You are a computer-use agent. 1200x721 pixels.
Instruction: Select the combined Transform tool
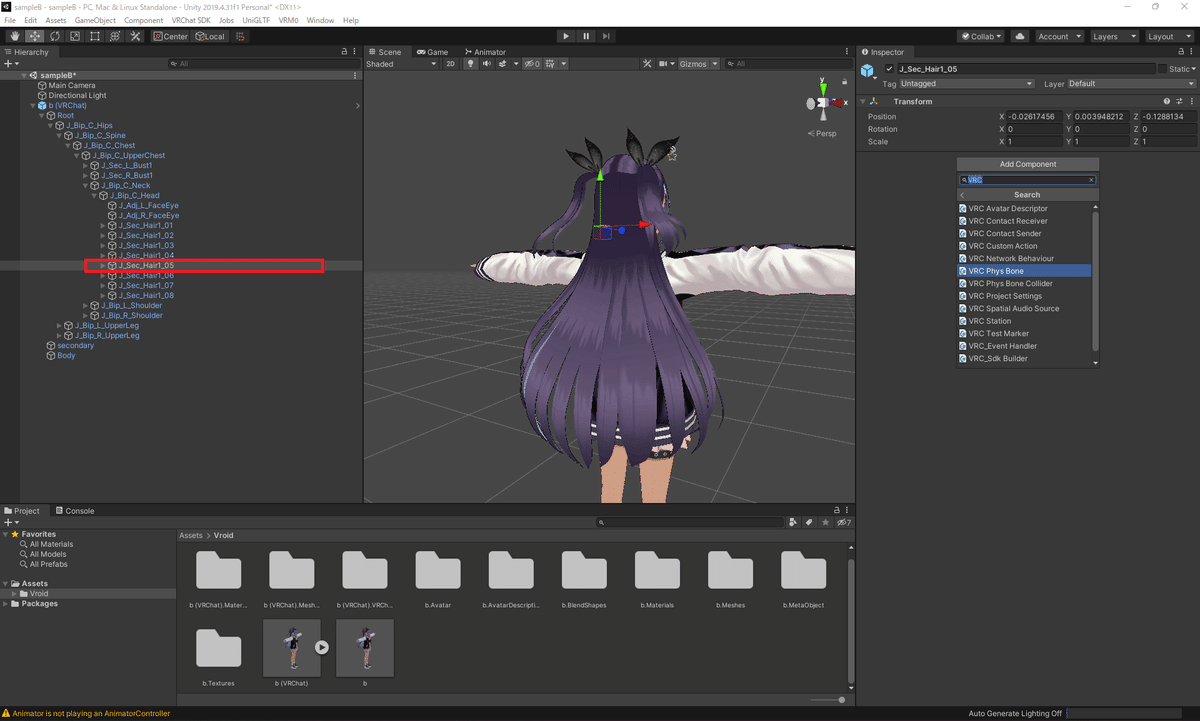coord(115,36)
